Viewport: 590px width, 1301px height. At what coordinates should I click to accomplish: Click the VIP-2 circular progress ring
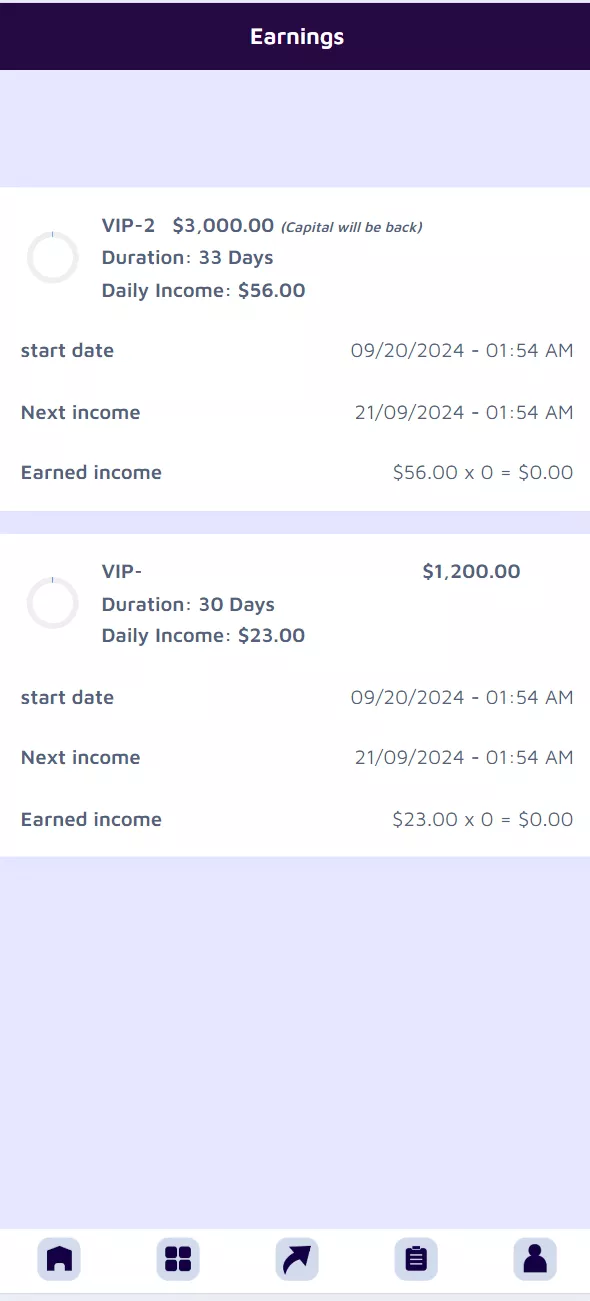[52, 257]
